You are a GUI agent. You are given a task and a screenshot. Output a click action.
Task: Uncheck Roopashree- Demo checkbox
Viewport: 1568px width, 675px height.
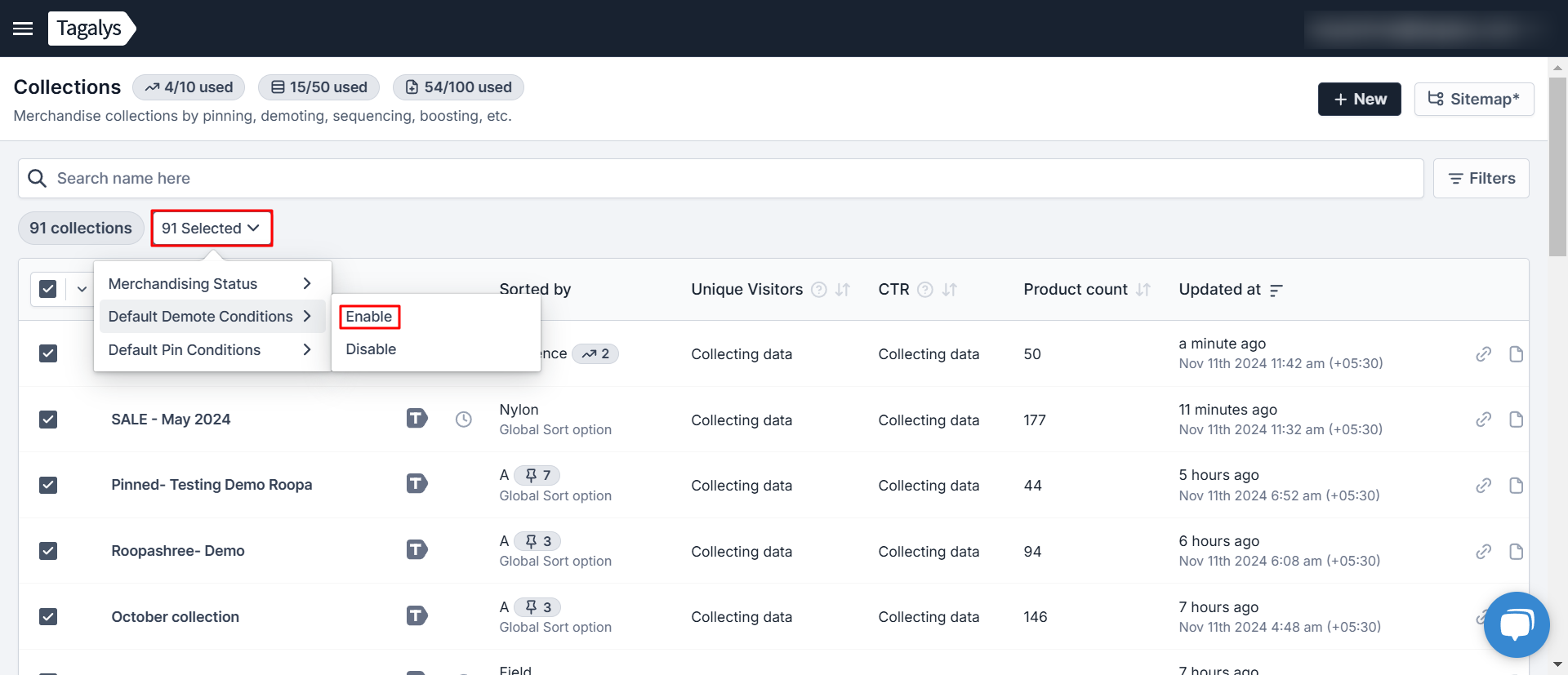click(48, 551)
